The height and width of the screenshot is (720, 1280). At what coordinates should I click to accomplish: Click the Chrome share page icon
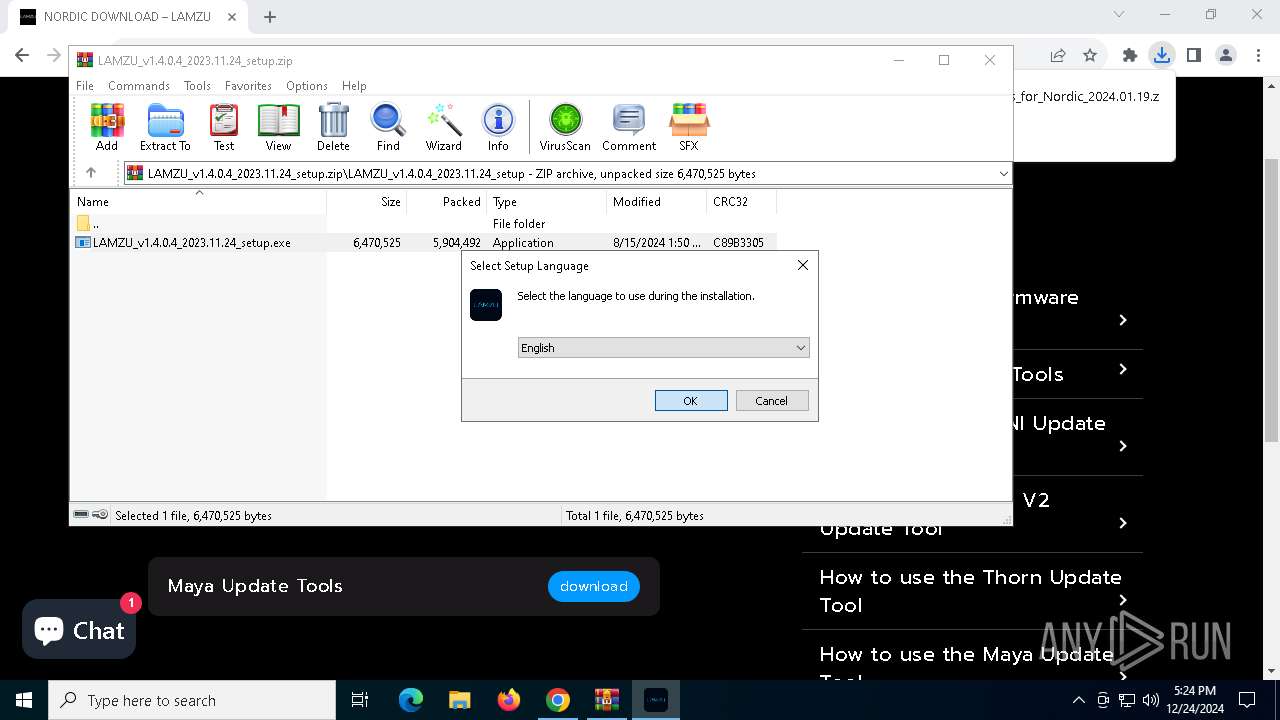(1058, 55)
